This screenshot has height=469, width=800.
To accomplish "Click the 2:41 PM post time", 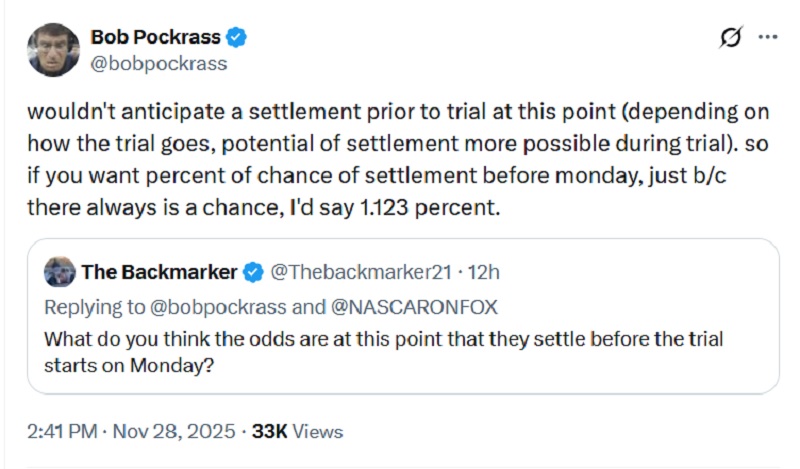I will point(62,432).
